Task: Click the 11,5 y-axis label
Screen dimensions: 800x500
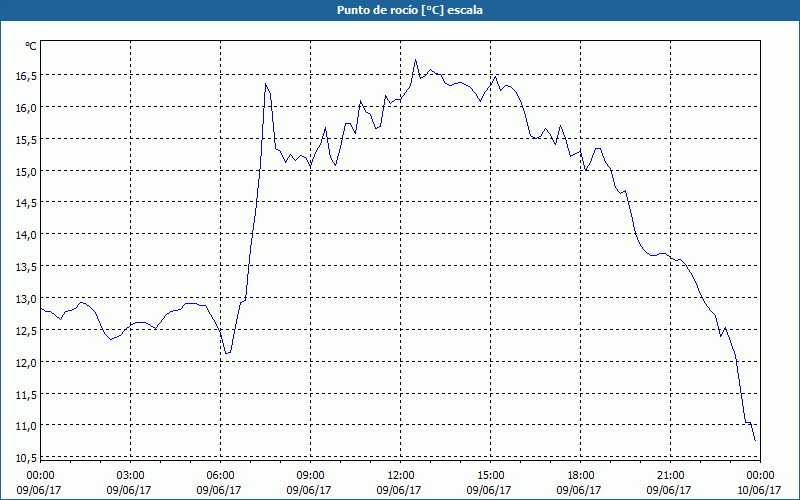Action: point(26,394)
